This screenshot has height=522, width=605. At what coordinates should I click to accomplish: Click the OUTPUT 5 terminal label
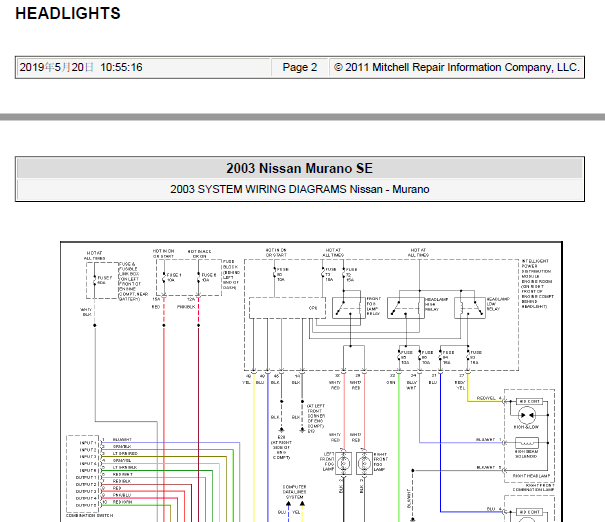pos(86,505)
